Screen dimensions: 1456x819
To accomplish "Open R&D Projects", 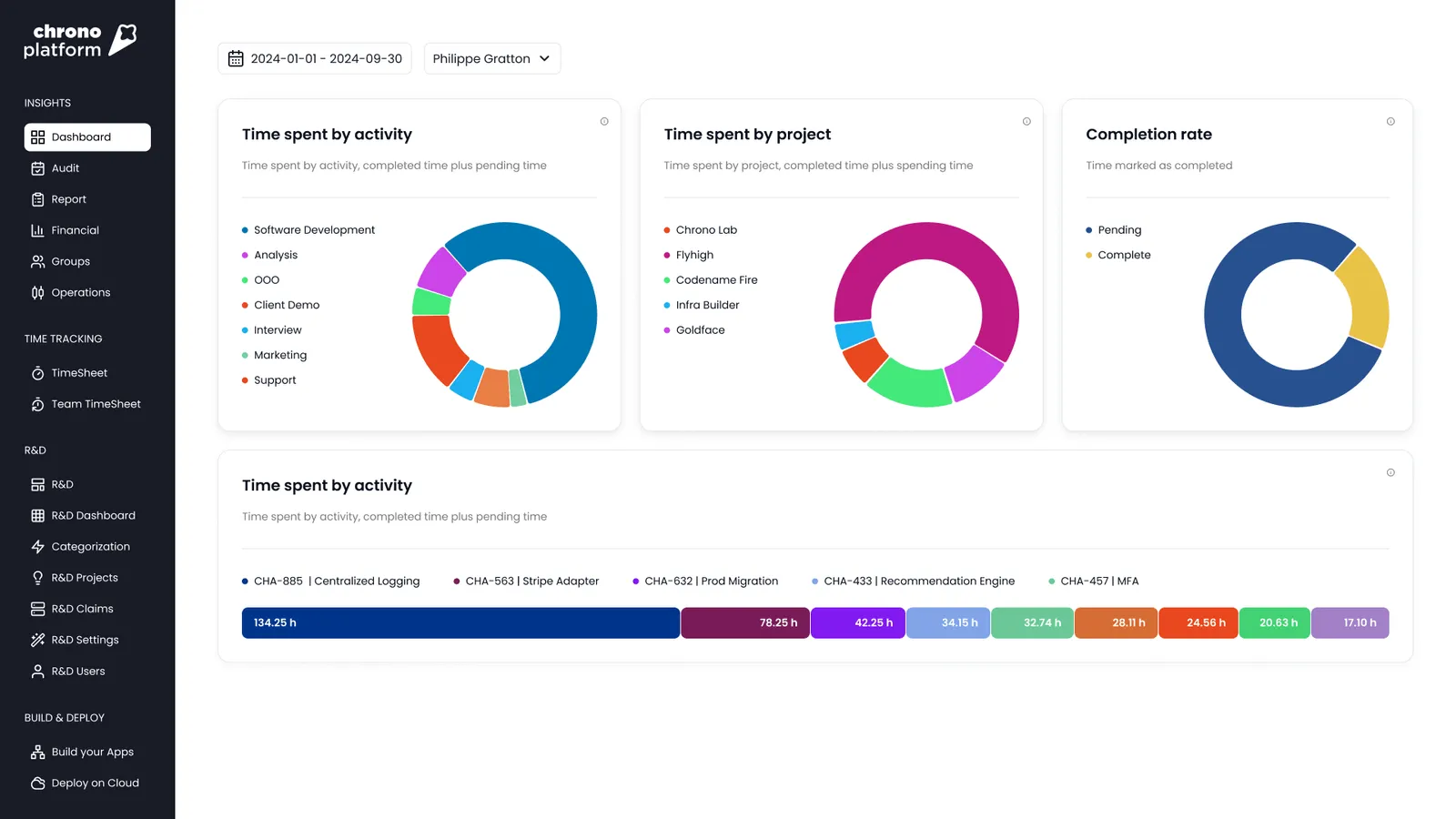I will click(84, 577).
